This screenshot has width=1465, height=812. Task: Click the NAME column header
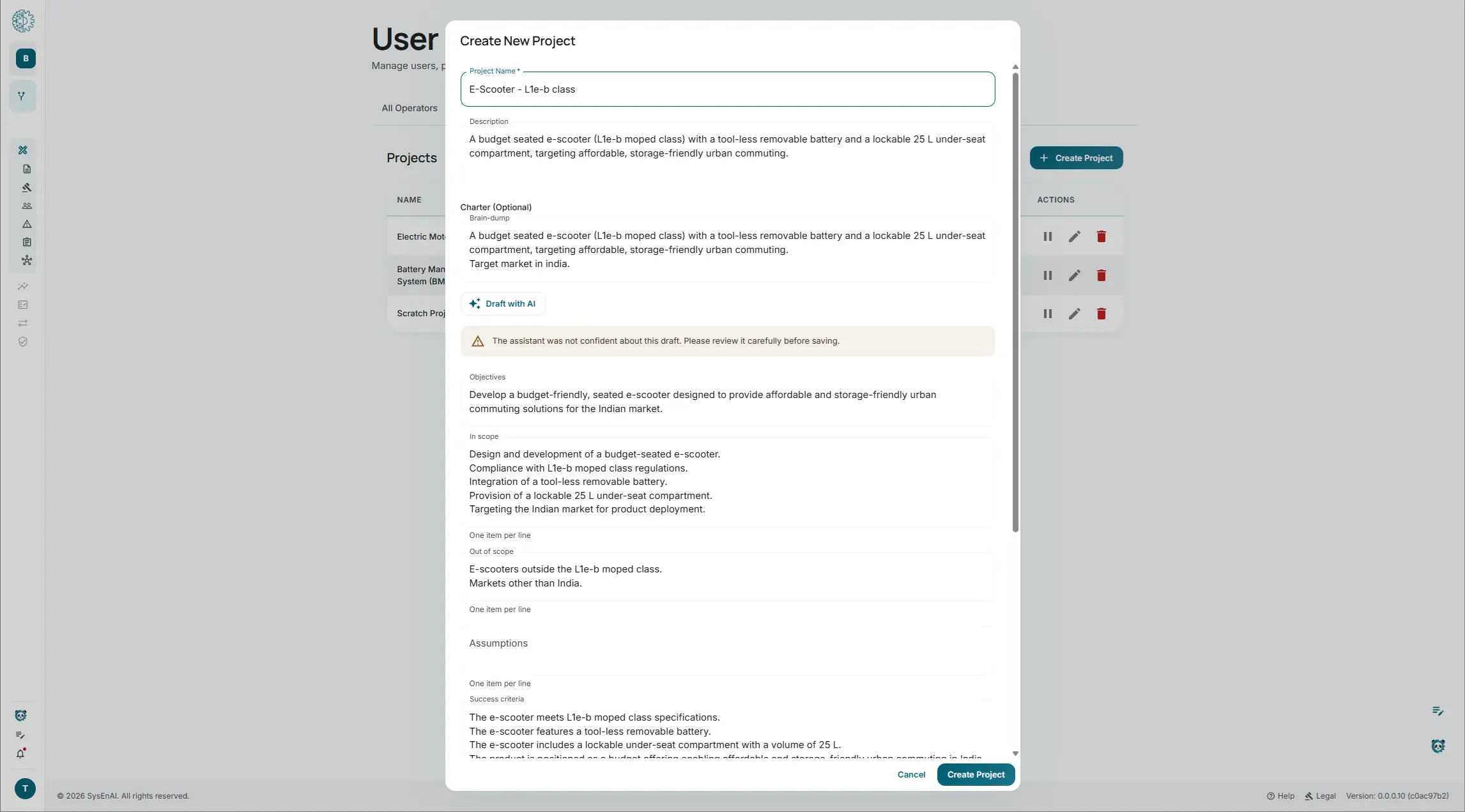click(x=409, y=200)
